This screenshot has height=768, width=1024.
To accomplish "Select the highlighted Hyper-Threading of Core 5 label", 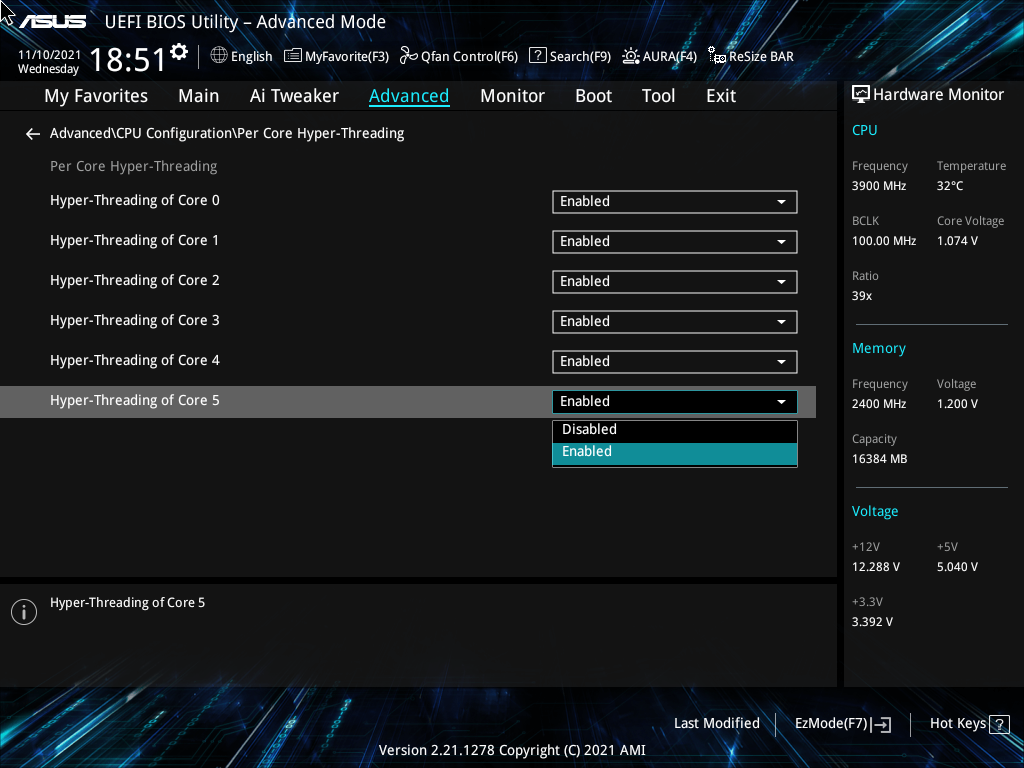I will [x=135, y=400].
